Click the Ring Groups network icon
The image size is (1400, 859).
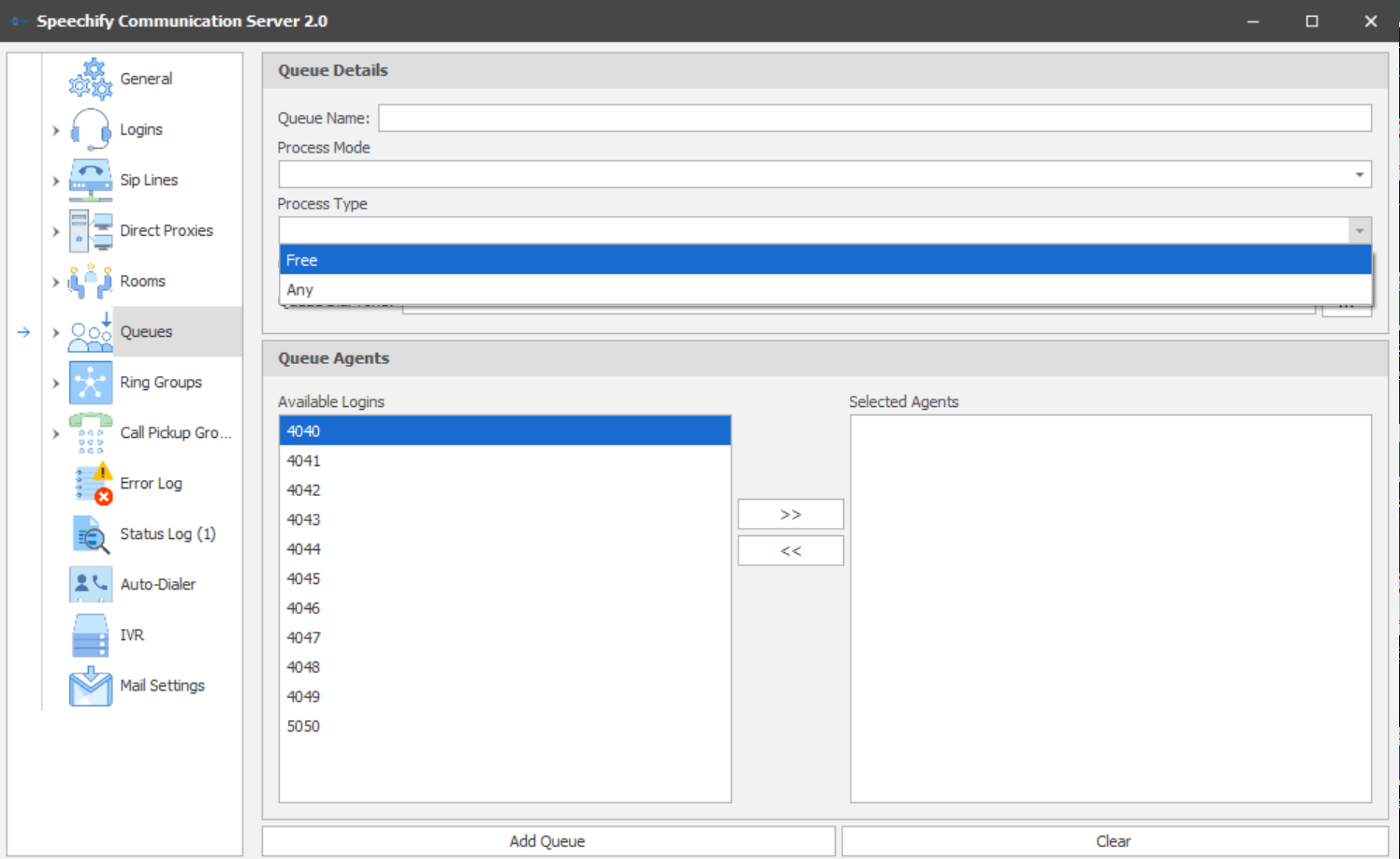pos(91,382)
